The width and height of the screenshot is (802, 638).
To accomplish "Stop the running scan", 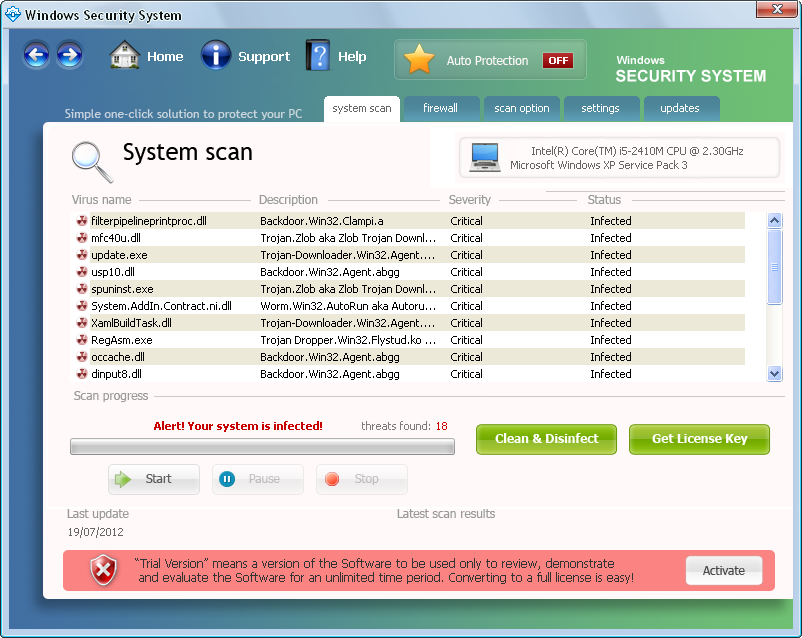I will coord(361,479).
